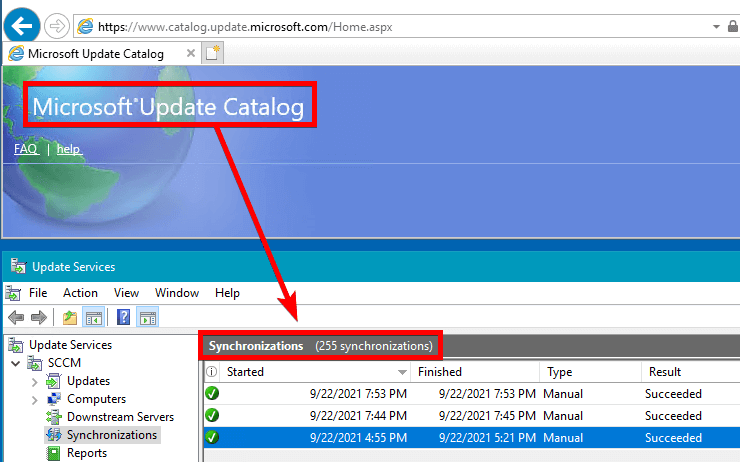The image size is (740, 462).
Task: Click finished time 9/22/2021 7:45 PM
Action: tap(487, 416)
